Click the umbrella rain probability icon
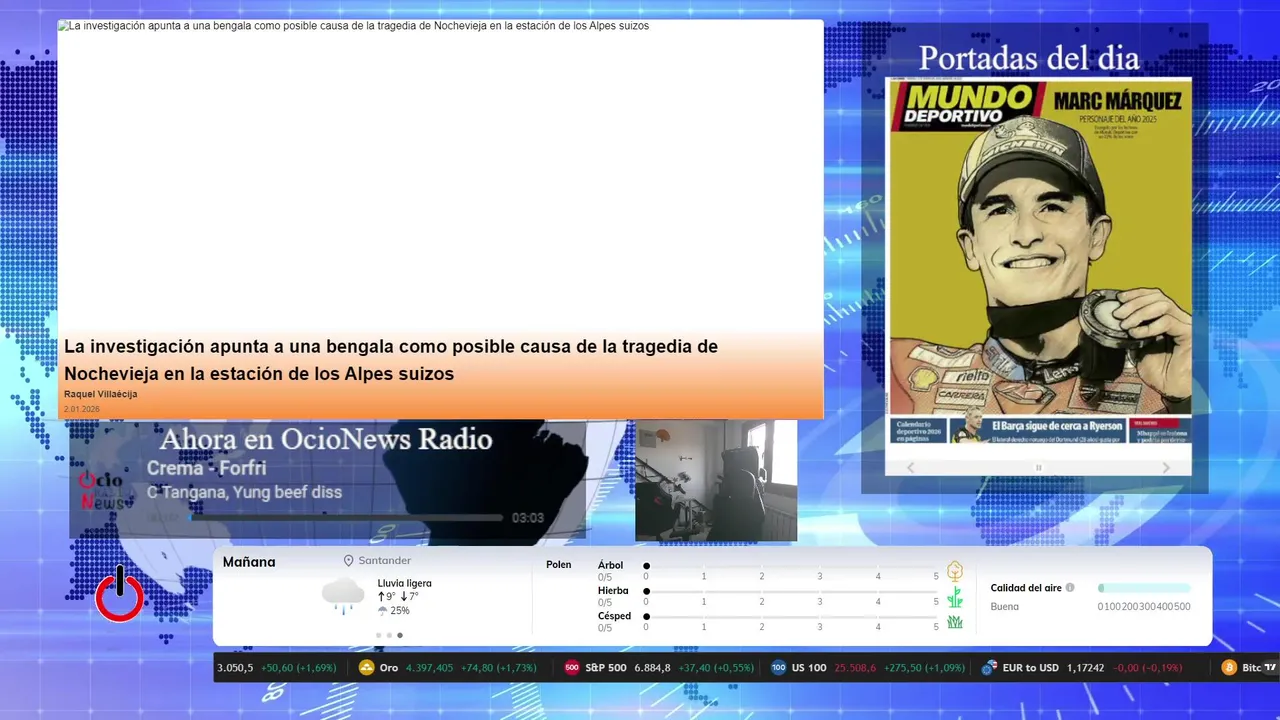 click(382, 611)
